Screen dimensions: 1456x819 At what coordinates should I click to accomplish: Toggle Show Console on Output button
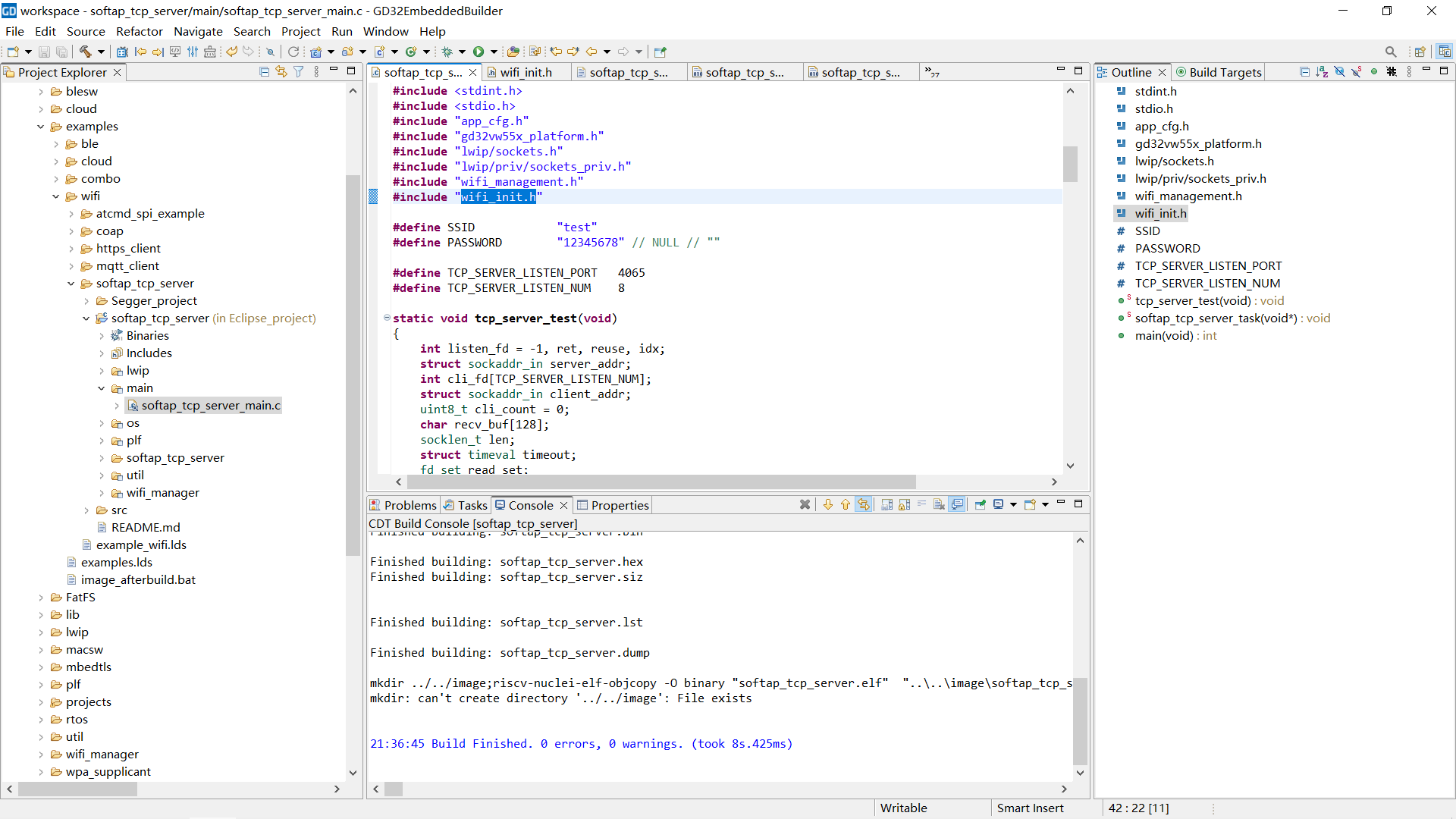(x=957, y=505)
